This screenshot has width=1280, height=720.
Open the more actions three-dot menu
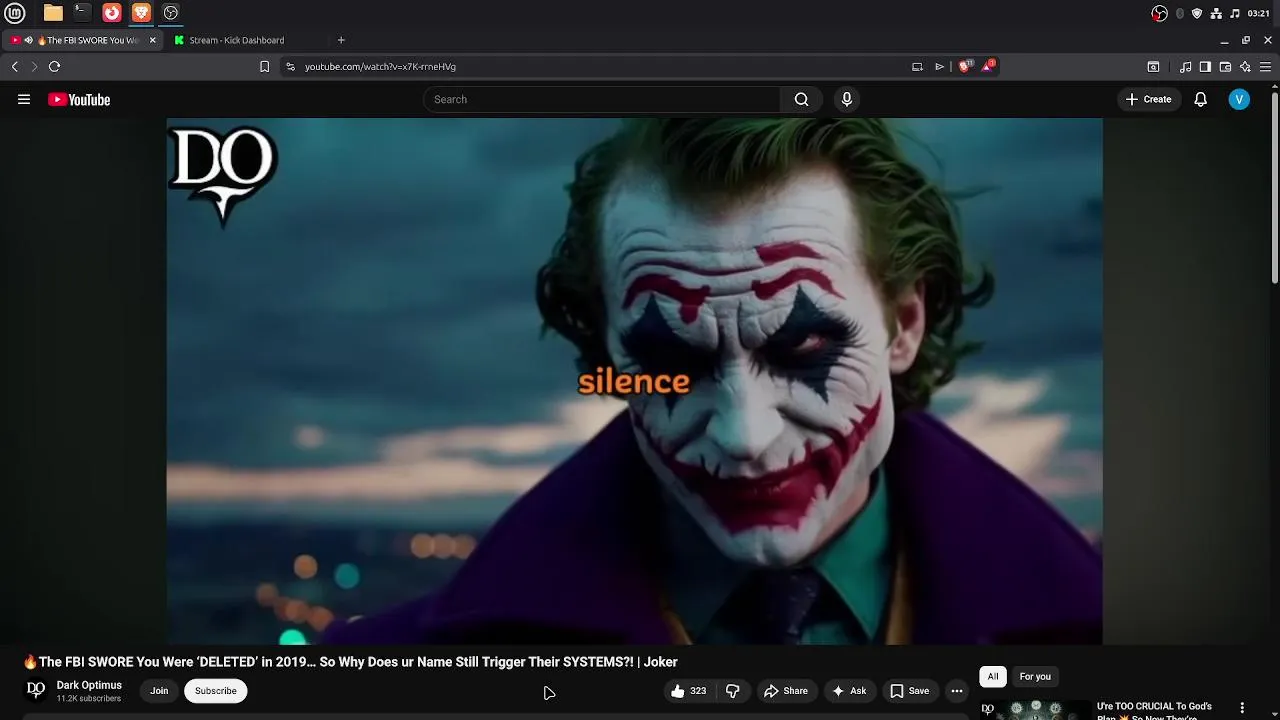[x=957, y=691]
